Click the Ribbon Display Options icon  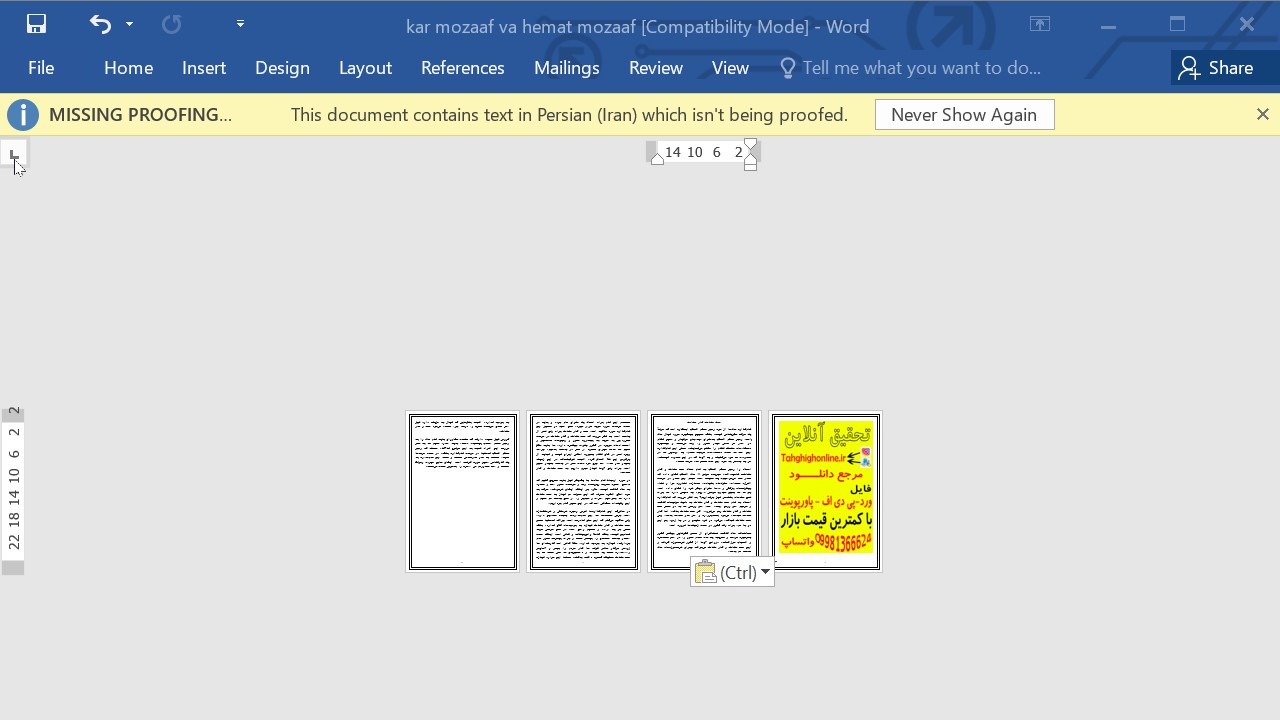coord(1040,24)
